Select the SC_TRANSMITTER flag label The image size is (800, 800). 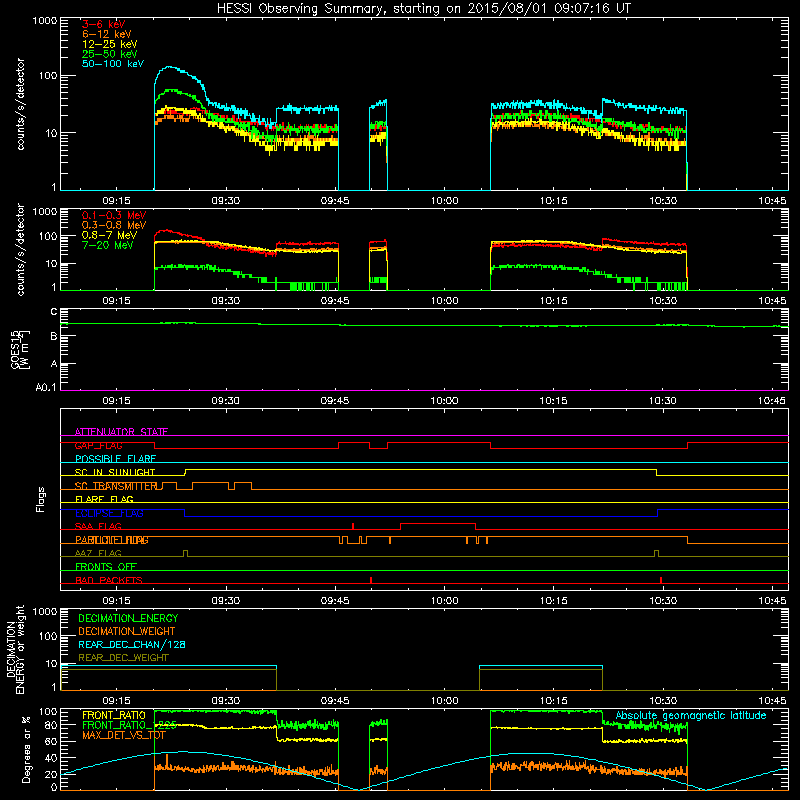116,486
